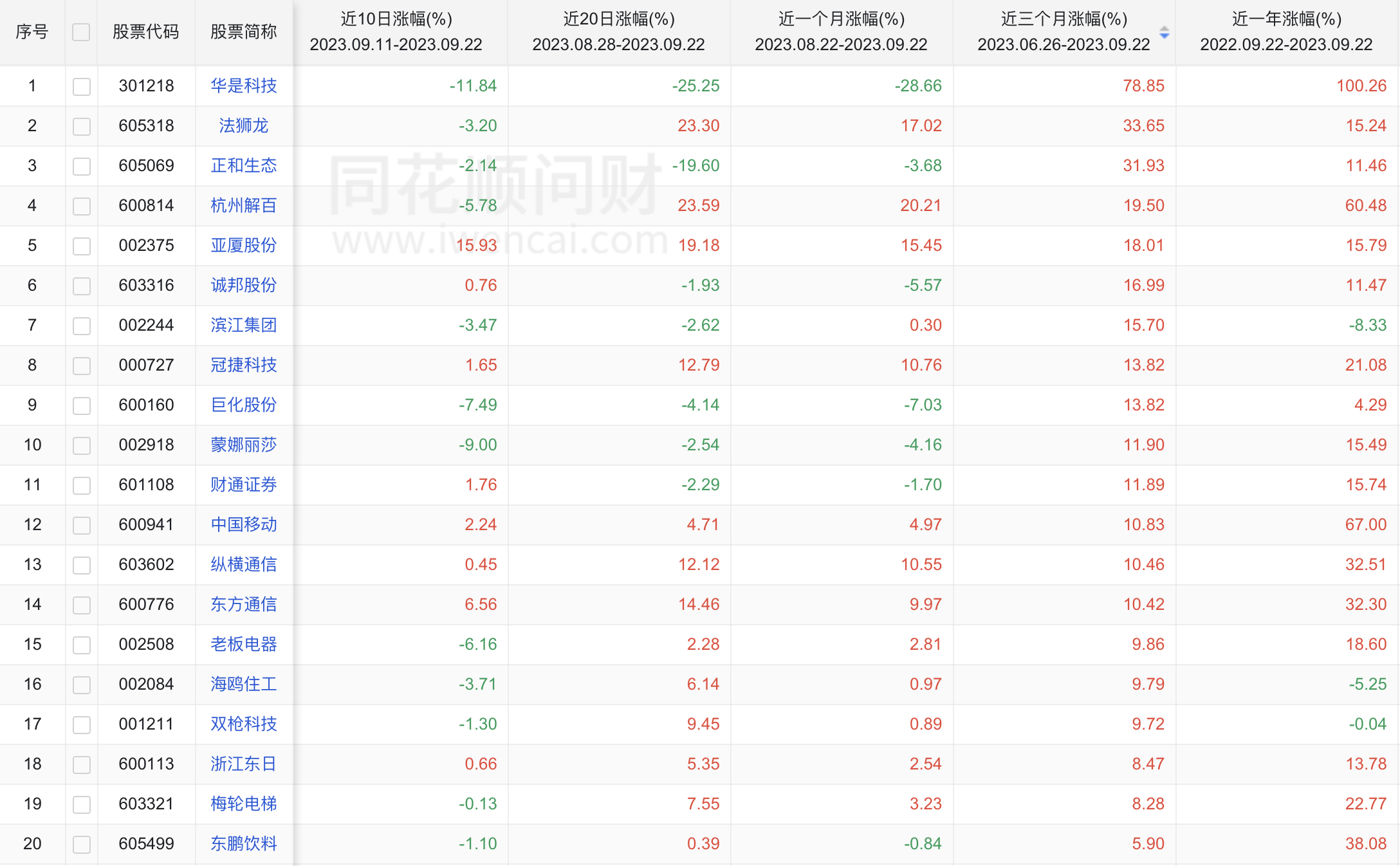Check the box for 中国移动 row
Image resolution: width=1400 pixels, height=866 pixels.
click(82, 525)
